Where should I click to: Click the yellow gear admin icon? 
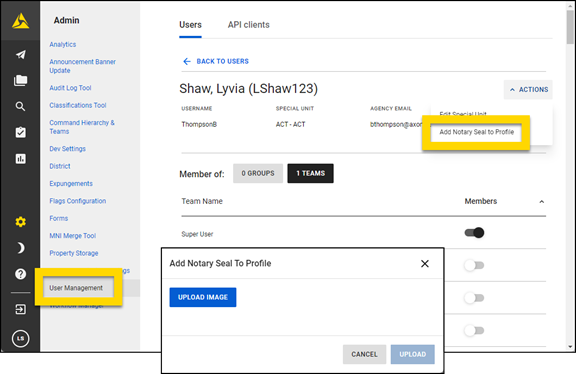click(x=21, y=222)
